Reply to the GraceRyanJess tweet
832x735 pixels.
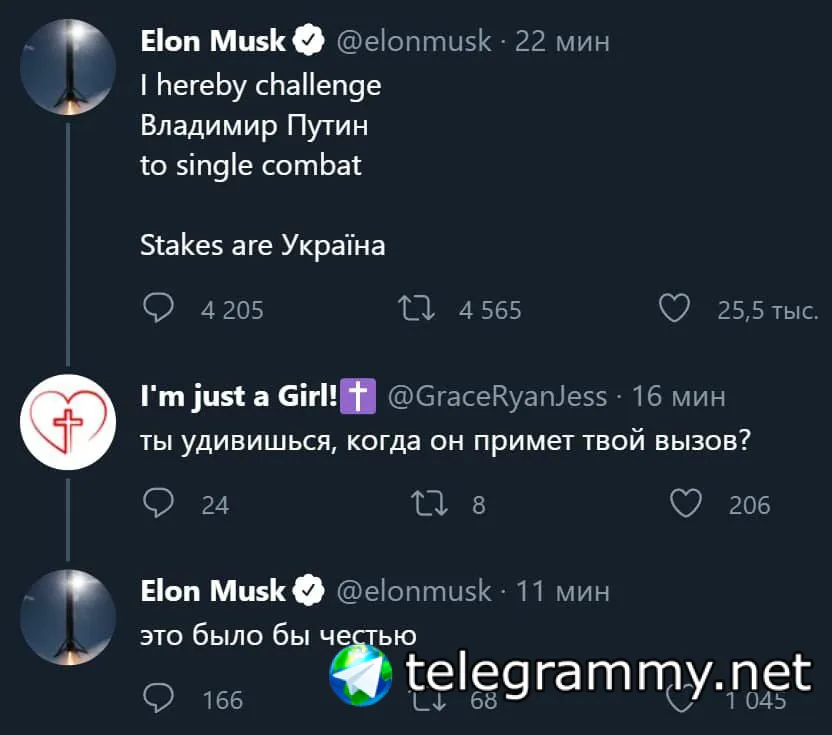(x=158, y=503)
